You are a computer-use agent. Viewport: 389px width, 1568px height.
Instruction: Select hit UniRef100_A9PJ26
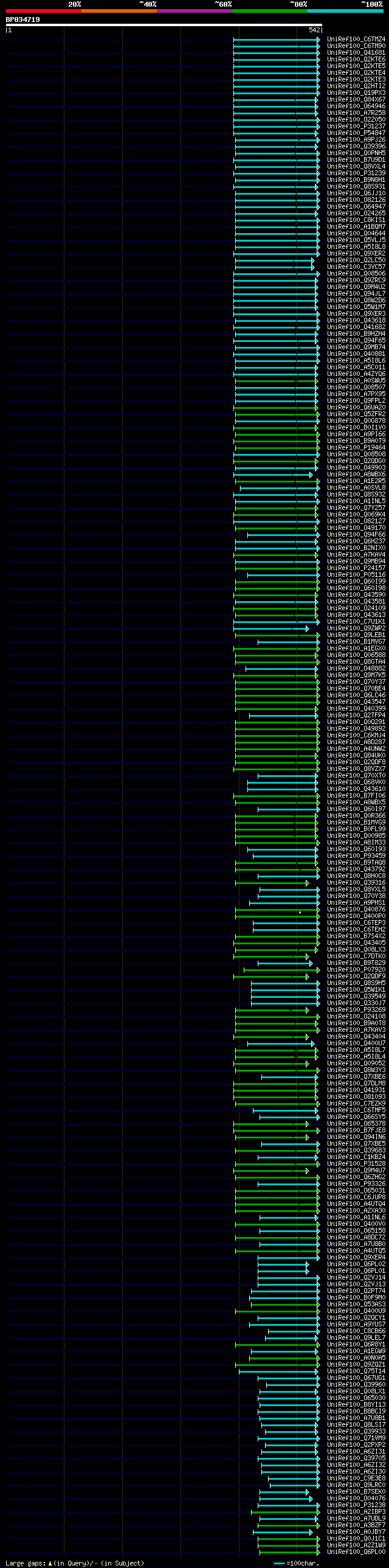(x=356, y=140)
